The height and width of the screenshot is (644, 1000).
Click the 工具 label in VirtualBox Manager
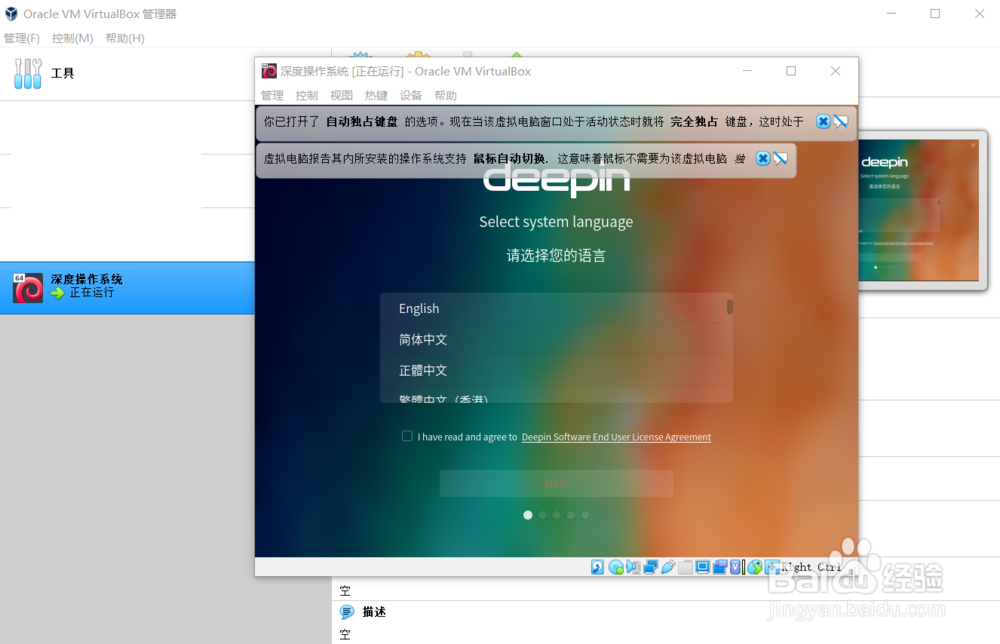pyautogui.click(x=62, y=73)
